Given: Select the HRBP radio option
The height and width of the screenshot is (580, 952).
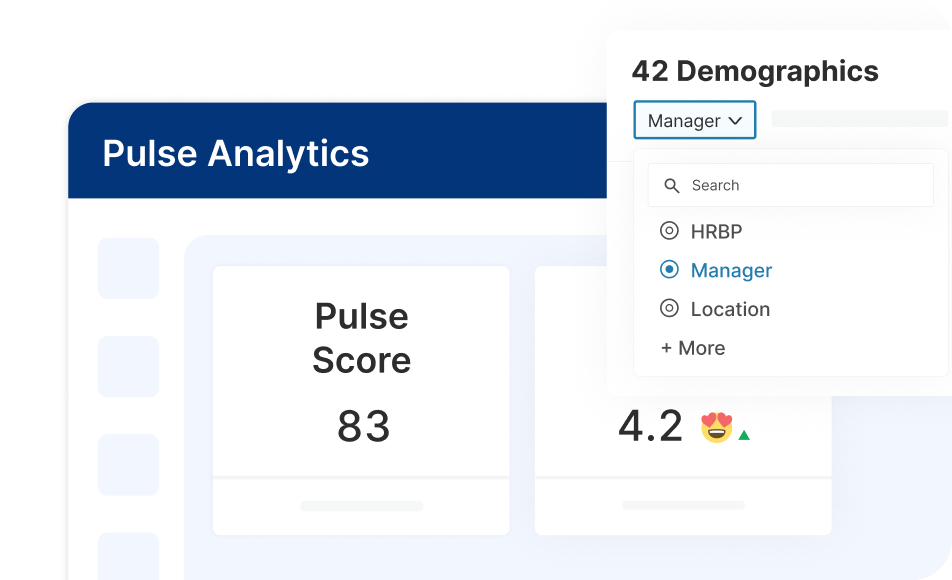Looking at the screenshot, I should coord(669,231).
